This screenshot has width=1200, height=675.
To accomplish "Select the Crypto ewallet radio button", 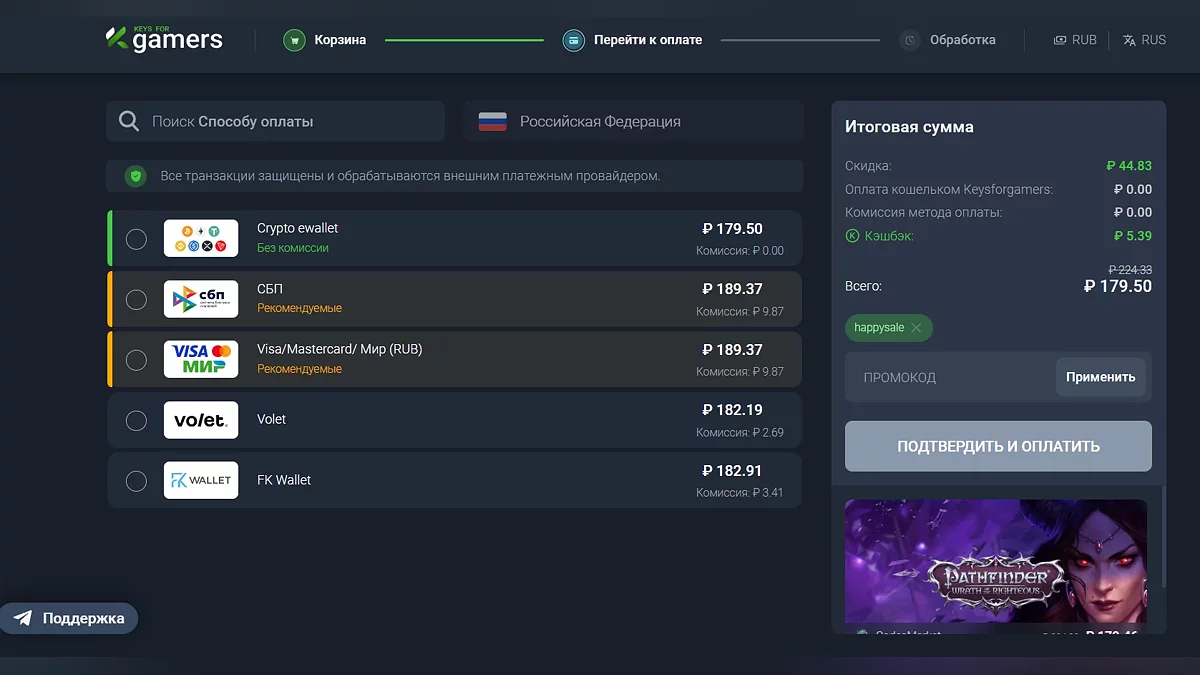I will [136, 239].
